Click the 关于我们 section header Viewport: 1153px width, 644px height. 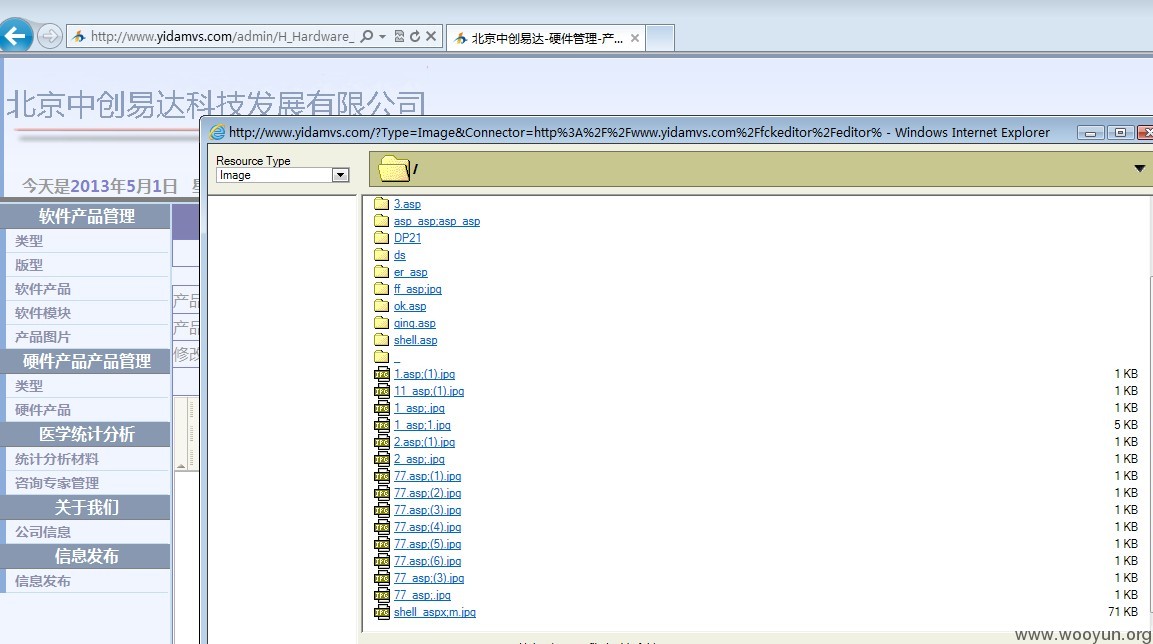point(86,507)
